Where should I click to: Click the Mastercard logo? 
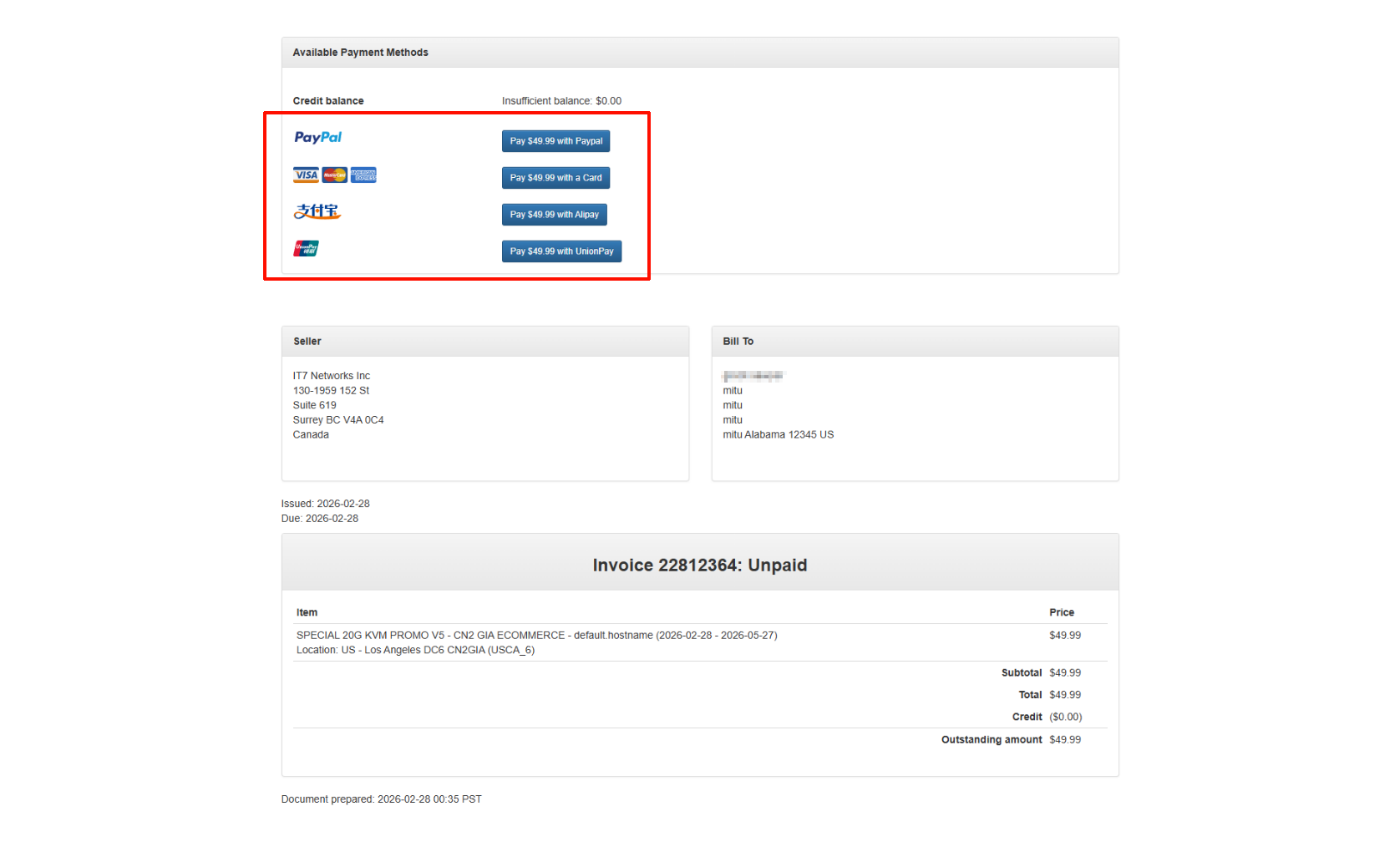[334, 175]
